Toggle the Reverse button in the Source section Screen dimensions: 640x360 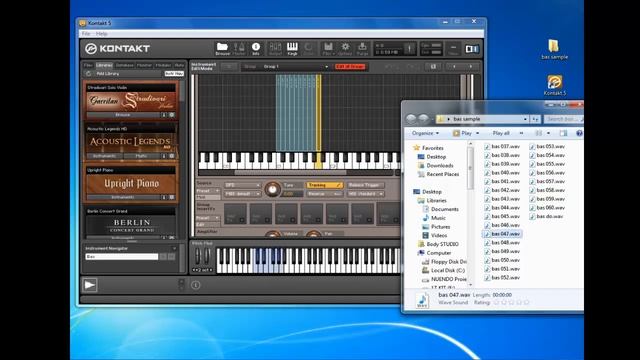324,194
